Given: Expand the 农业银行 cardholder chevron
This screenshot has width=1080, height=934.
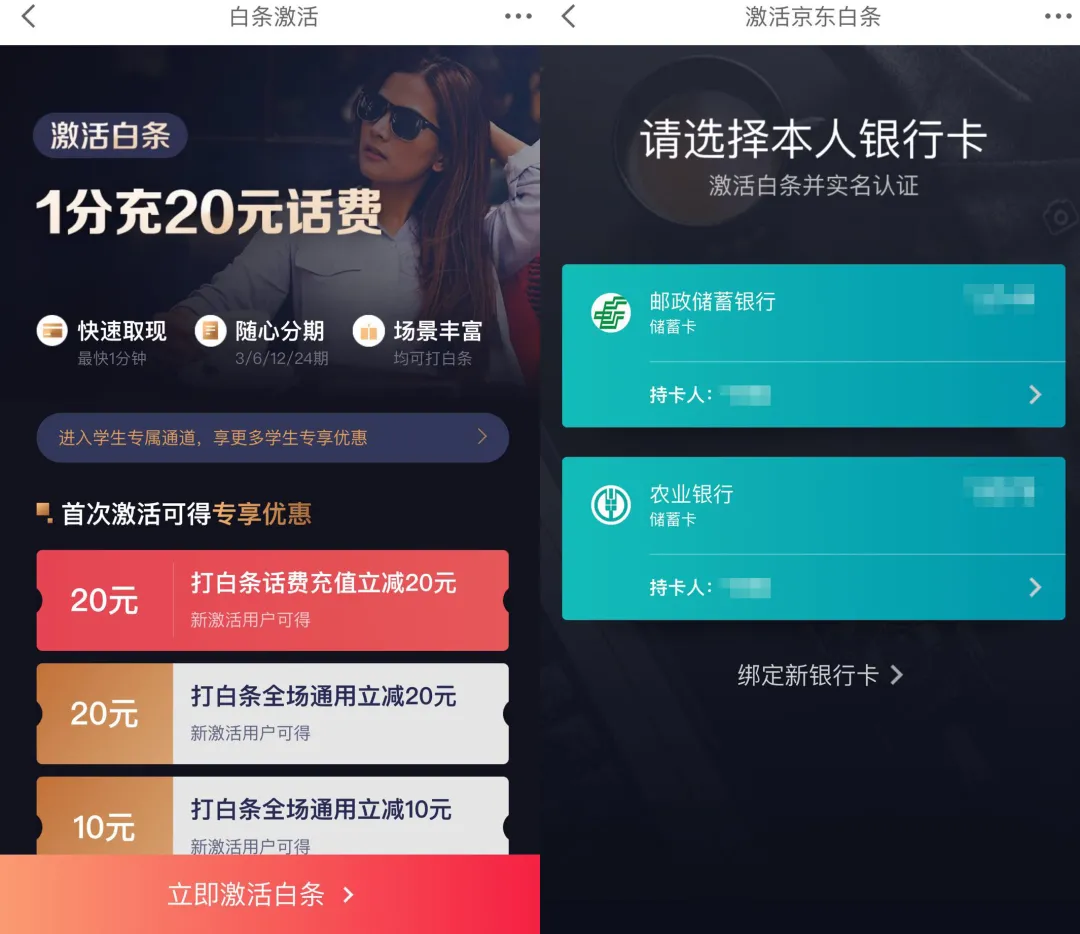Looking at the screenshot, I should pyautogui.click(x=1035, y=588).
